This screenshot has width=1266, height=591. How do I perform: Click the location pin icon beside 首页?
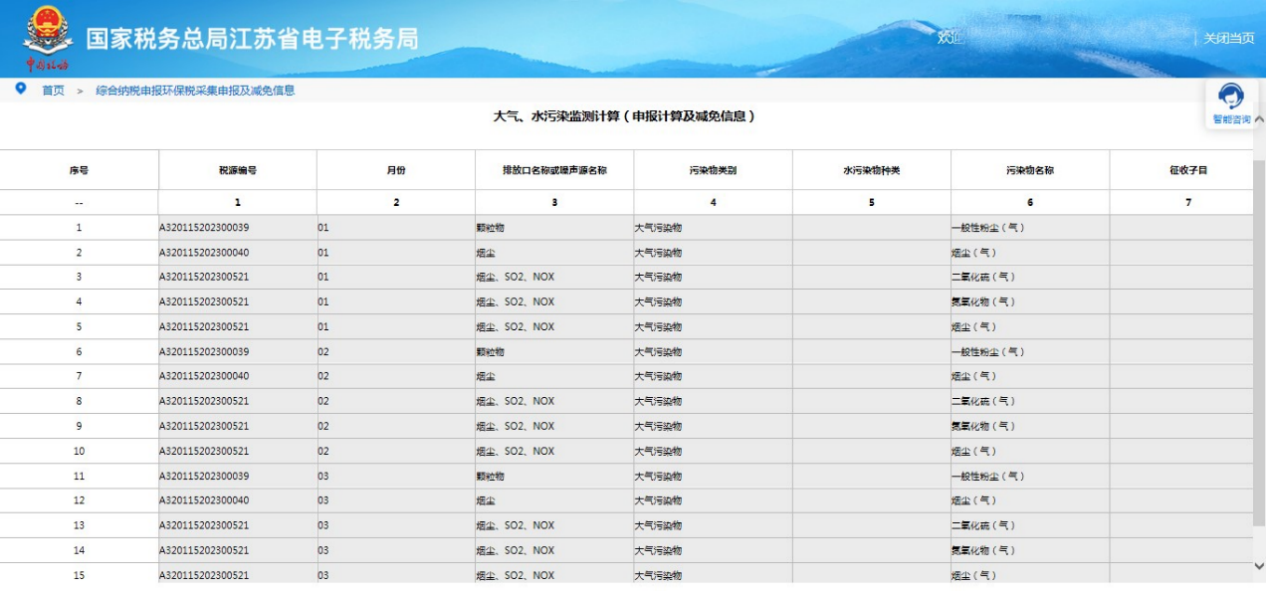point(21,89)
